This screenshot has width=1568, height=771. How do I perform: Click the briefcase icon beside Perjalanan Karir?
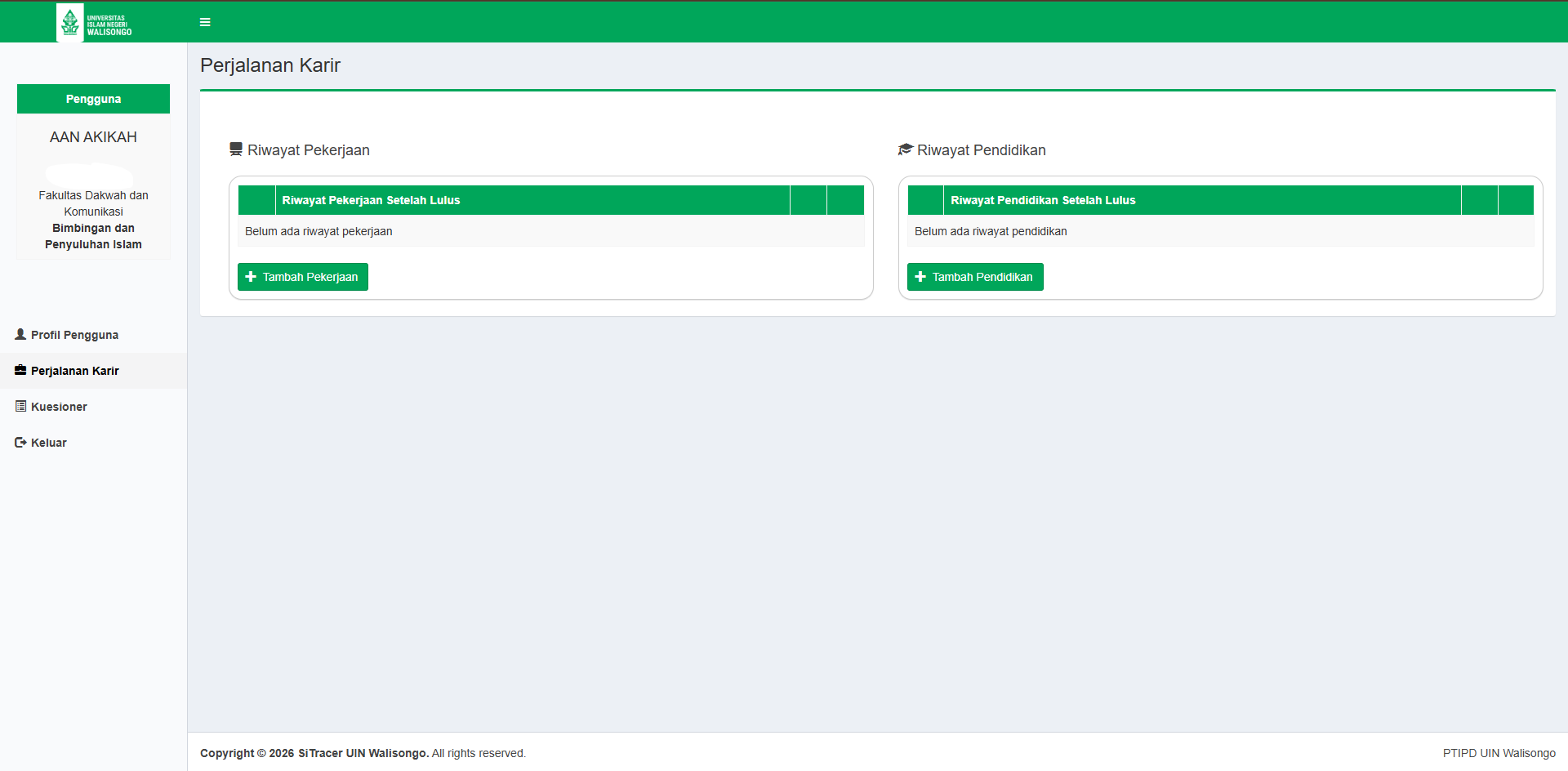click(x=20, y=371)
